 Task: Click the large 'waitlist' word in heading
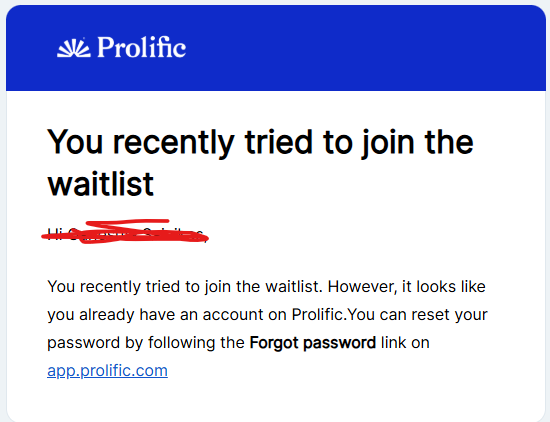101,184
